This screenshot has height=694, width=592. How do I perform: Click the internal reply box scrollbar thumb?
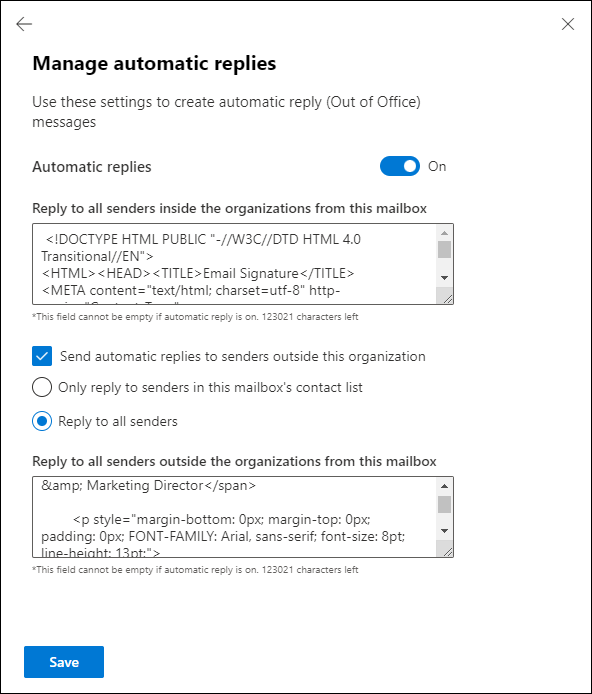point(445,250)
